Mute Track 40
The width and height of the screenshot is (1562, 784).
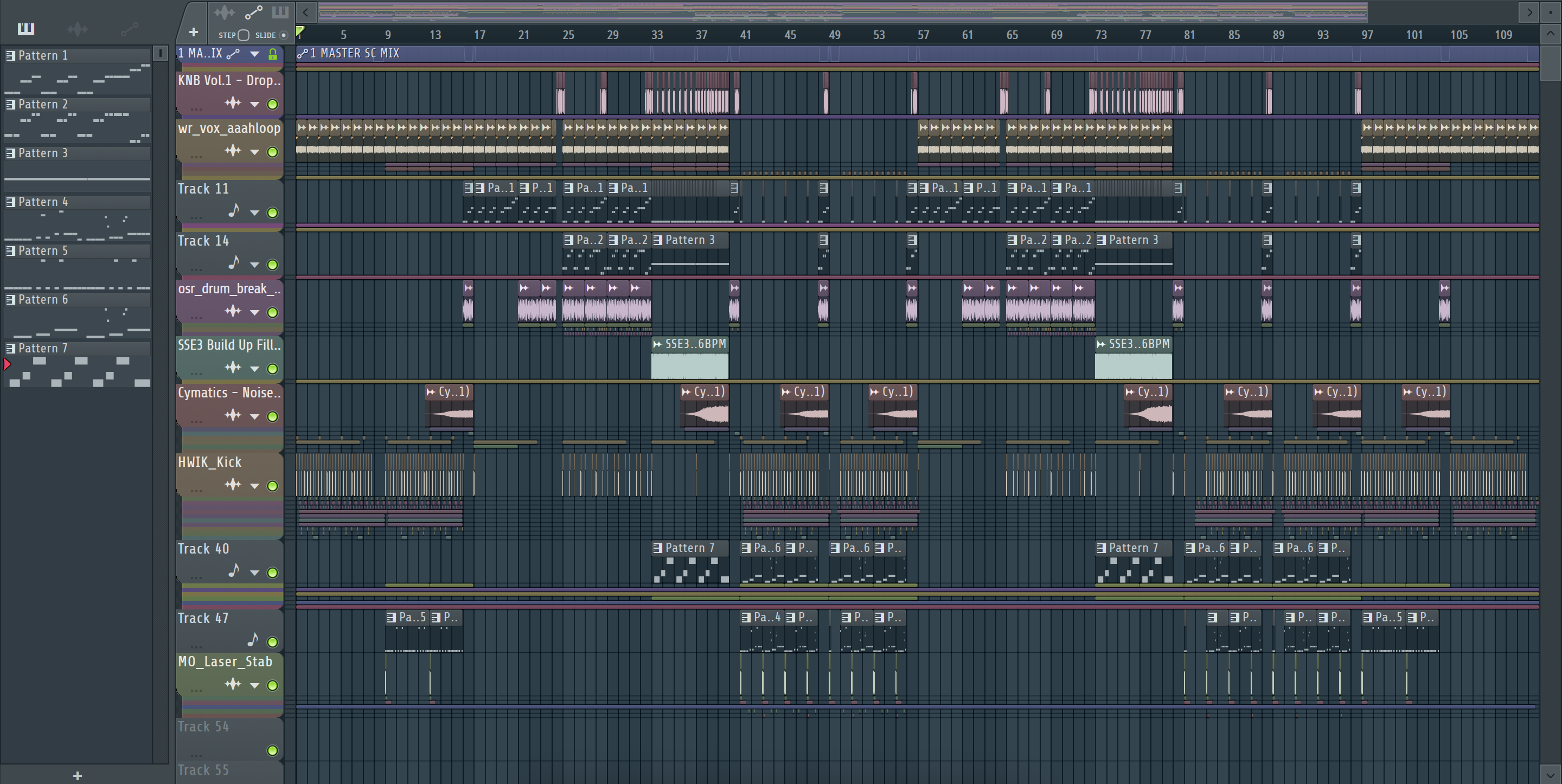pos(273,573)
